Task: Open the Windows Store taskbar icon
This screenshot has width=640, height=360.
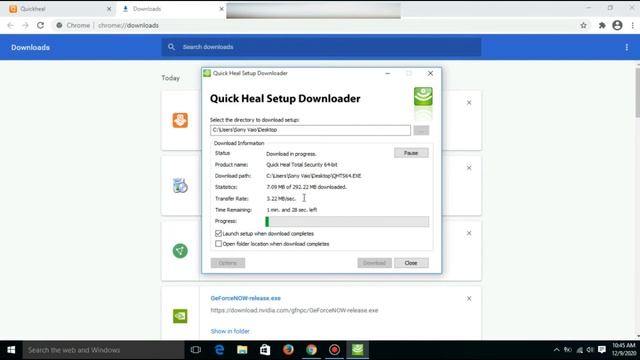Action: click(265, 350)
